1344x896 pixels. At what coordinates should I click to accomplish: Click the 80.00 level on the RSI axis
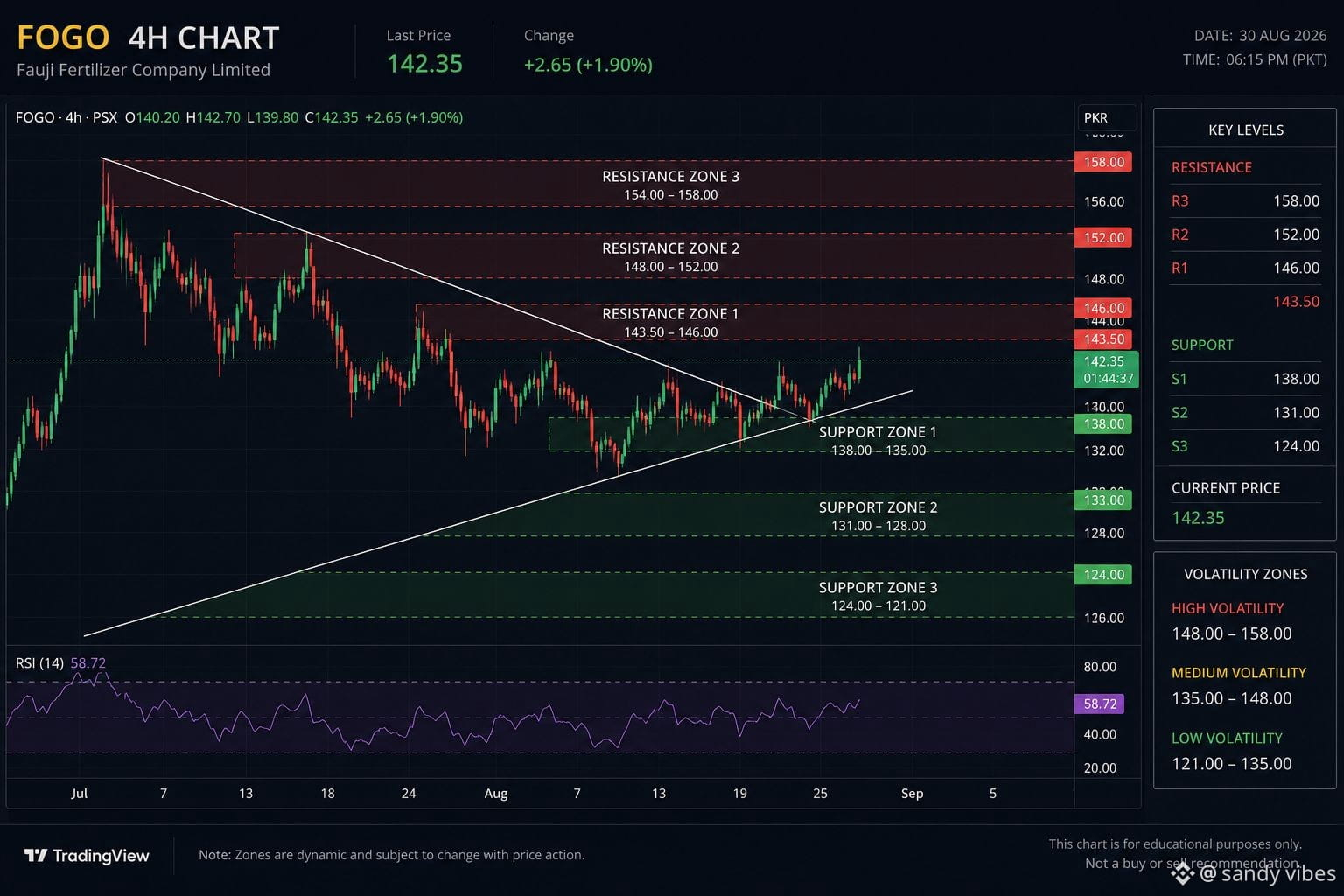click(1100, 667)
